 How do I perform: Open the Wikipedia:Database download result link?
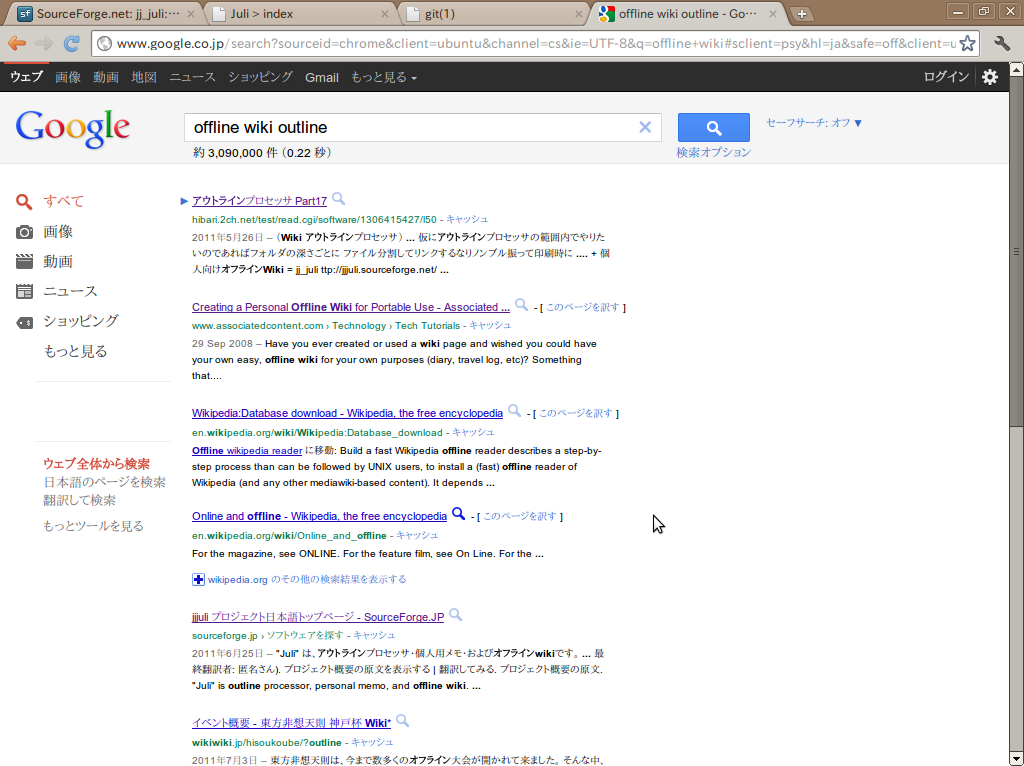pyautogui.click(x=347, y=413)
